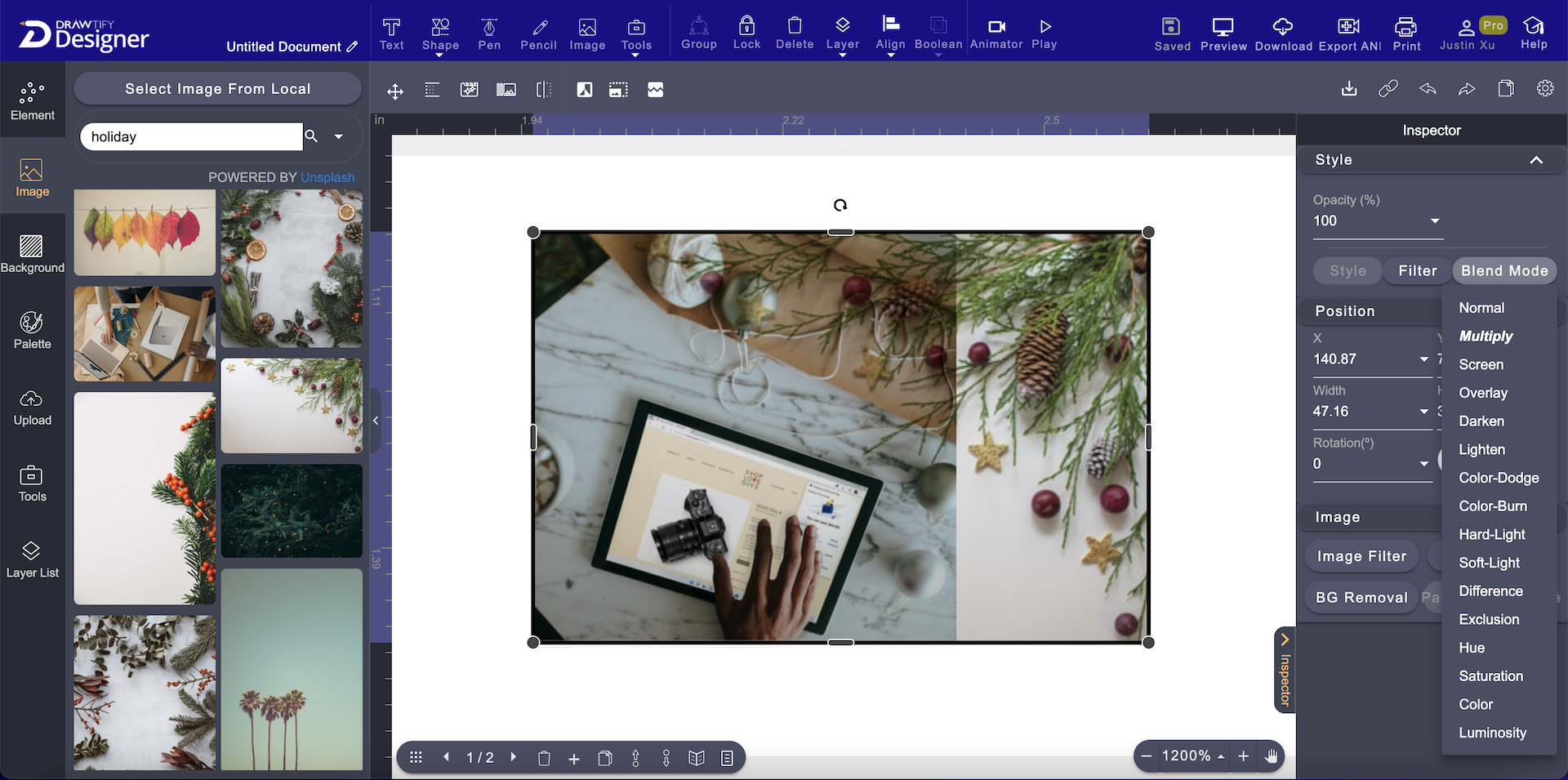Lock the selected image

coord(746,33)
